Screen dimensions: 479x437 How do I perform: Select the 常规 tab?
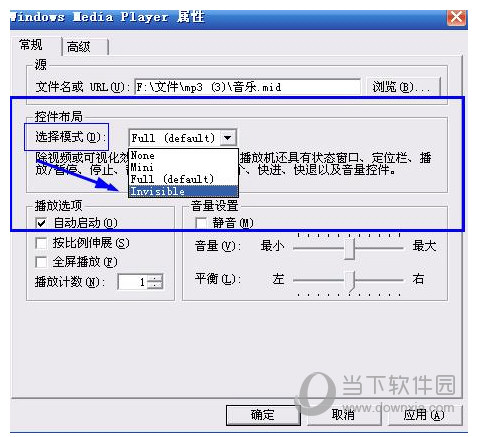(x=35, y=45)
